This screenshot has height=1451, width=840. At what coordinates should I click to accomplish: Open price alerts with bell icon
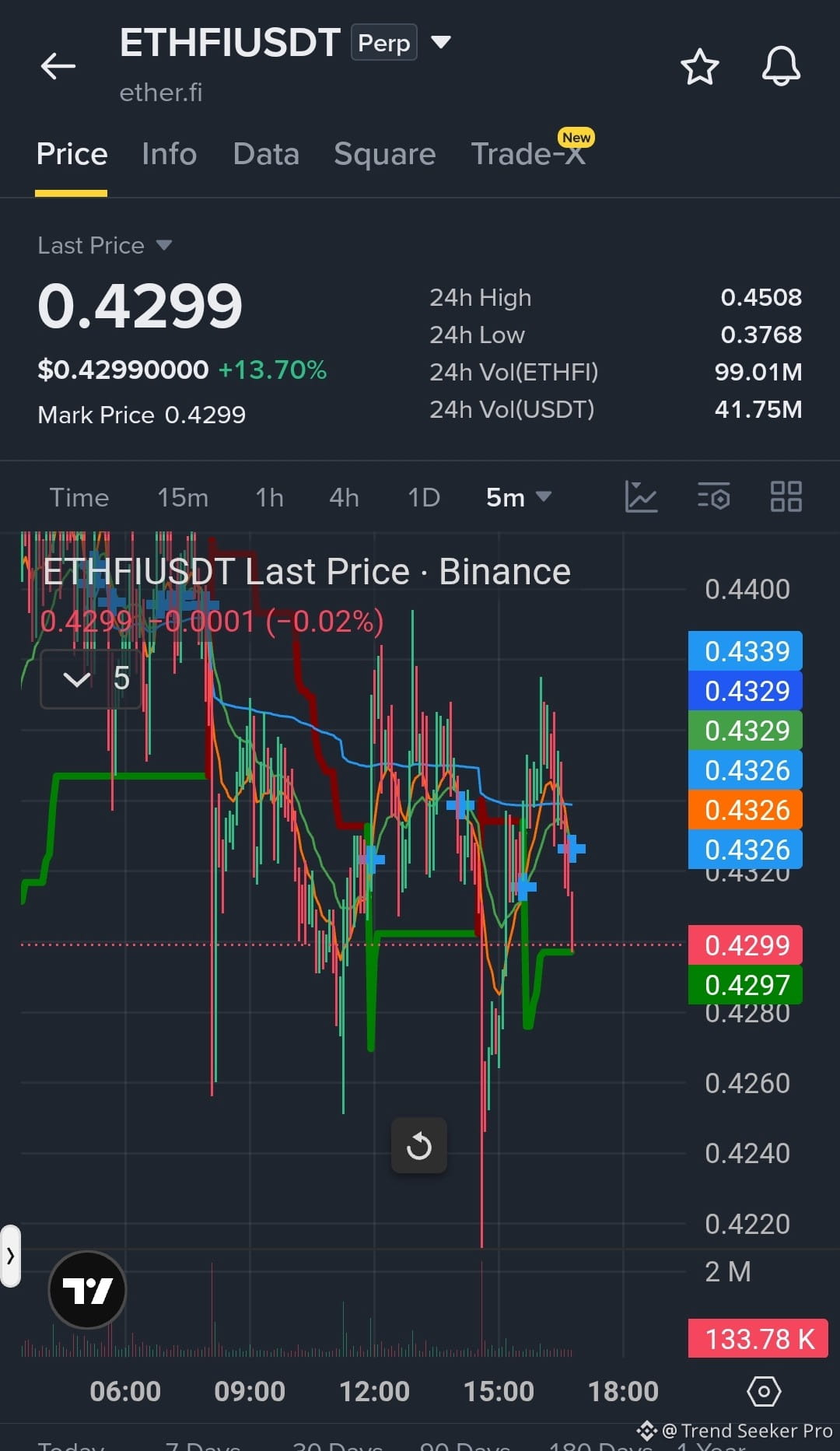pyautogui.click(x=781, y=66)
